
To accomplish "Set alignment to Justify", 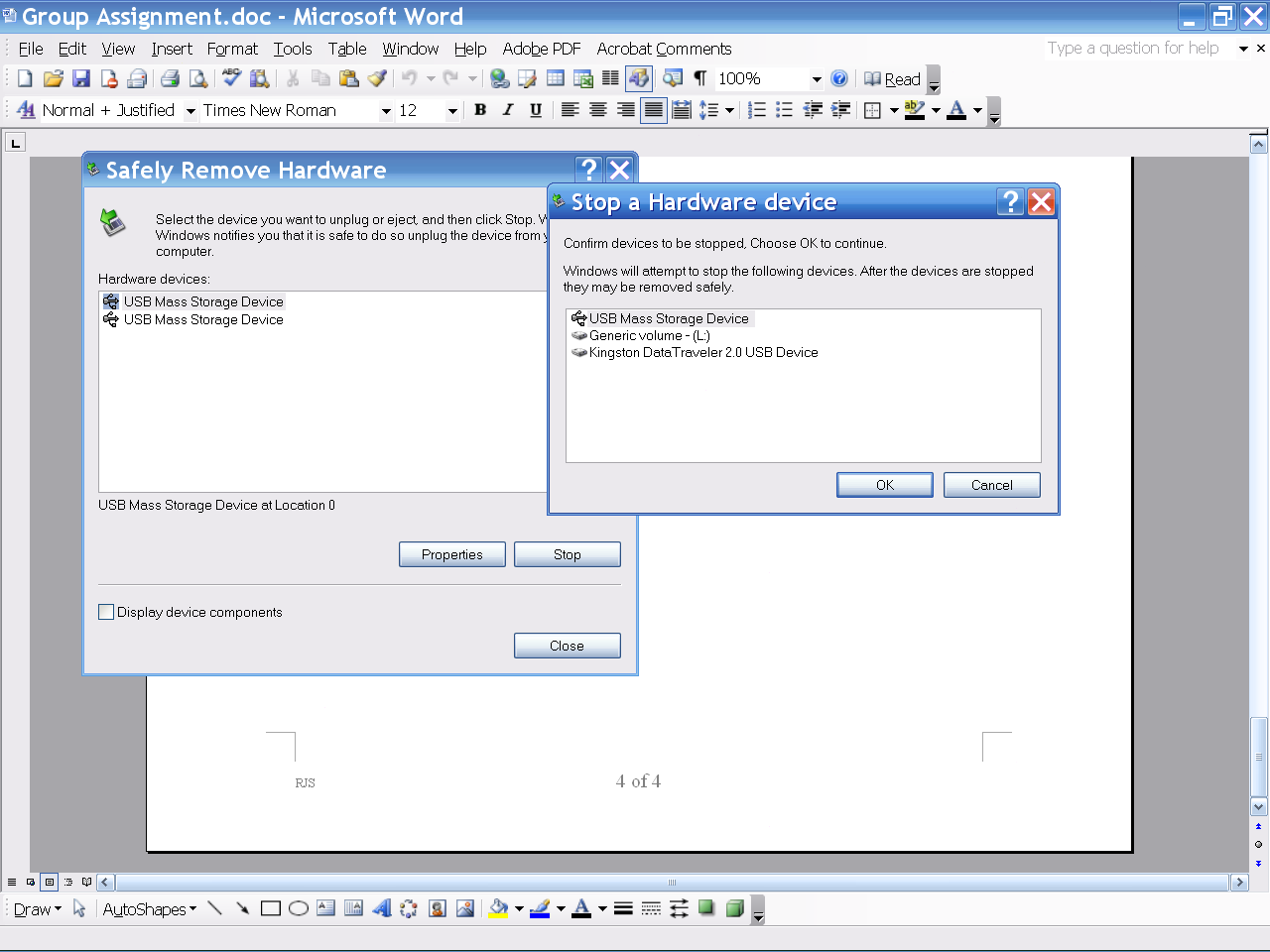I will pyautogui.click(x=653, y=110).
